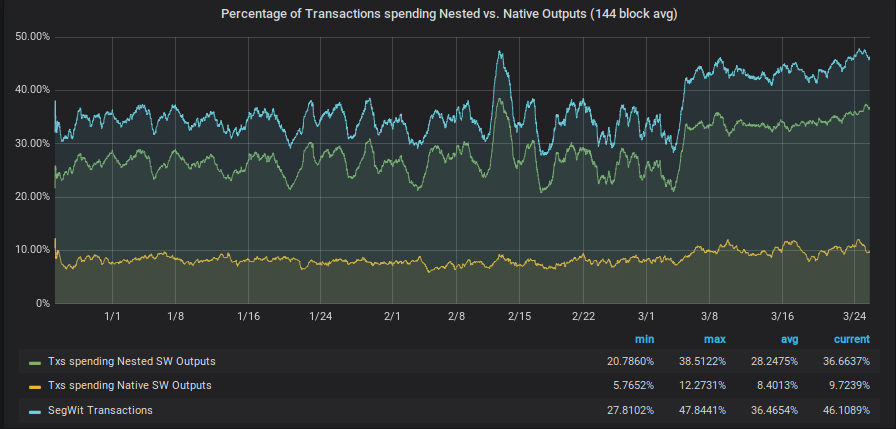Viewport: 896px width, 429px height.
Task: Click the 3/24 date label on x-axis
Action: coord(854,316)
